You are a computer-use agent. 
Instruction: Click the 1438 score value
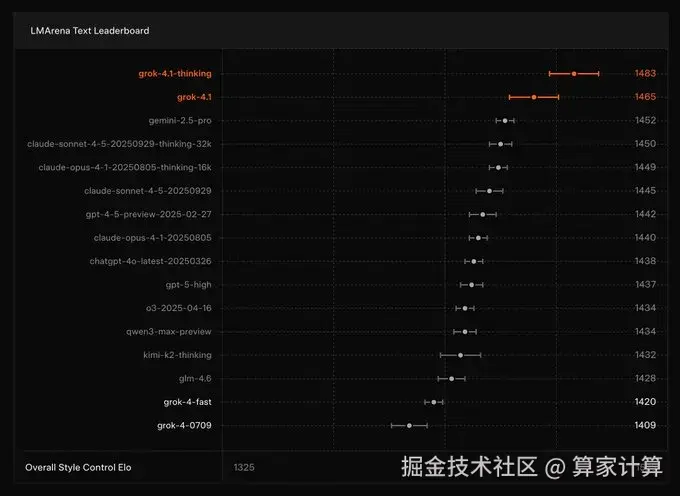tap(645, 261)
